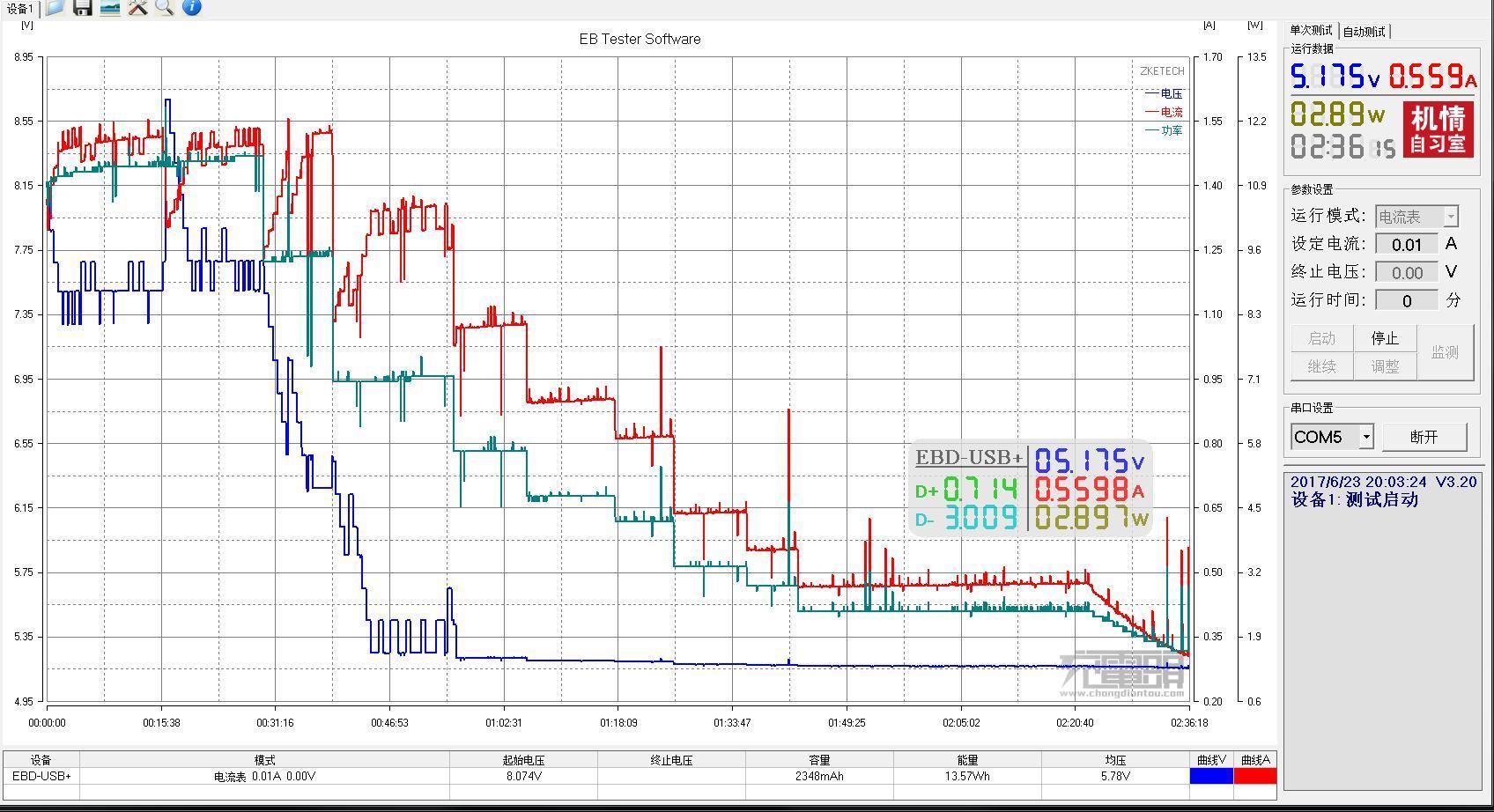Click the 停止 button
The image size is (1494, 812).
(1385, 338)
